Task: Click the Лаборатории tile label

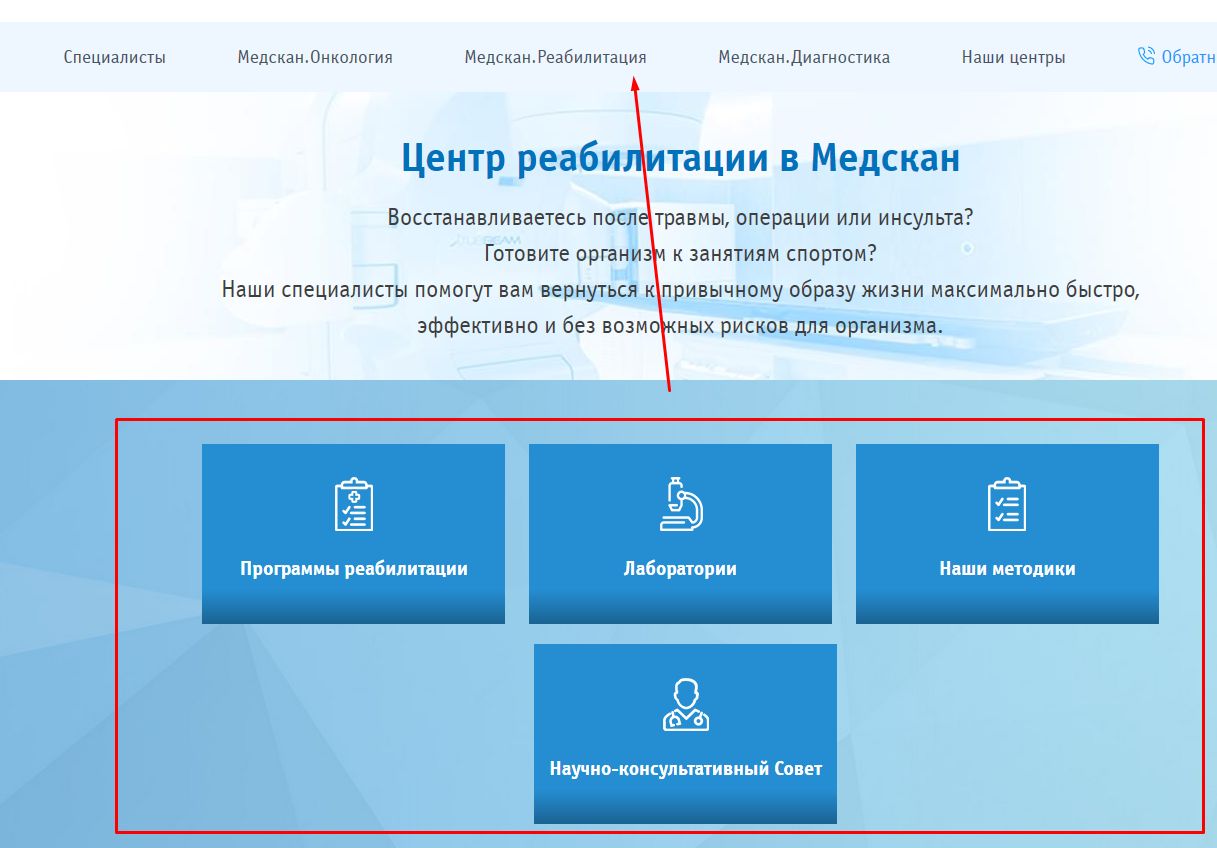Action: 680,569
